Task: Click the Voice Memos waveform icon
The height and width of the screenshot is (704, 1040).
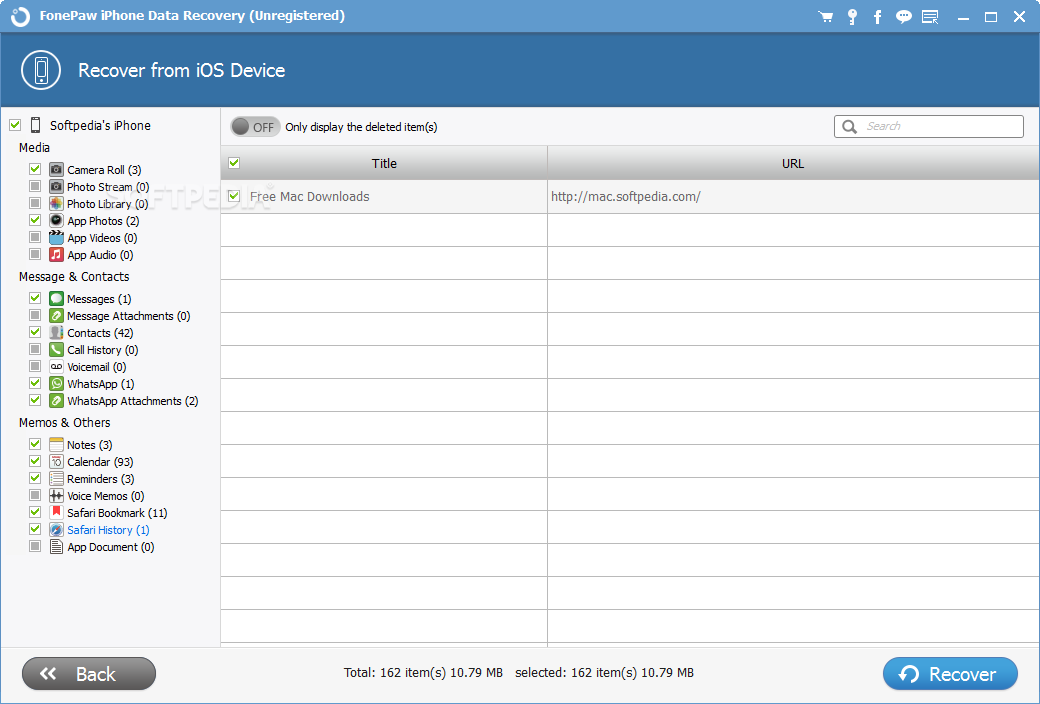Action: 56,496
